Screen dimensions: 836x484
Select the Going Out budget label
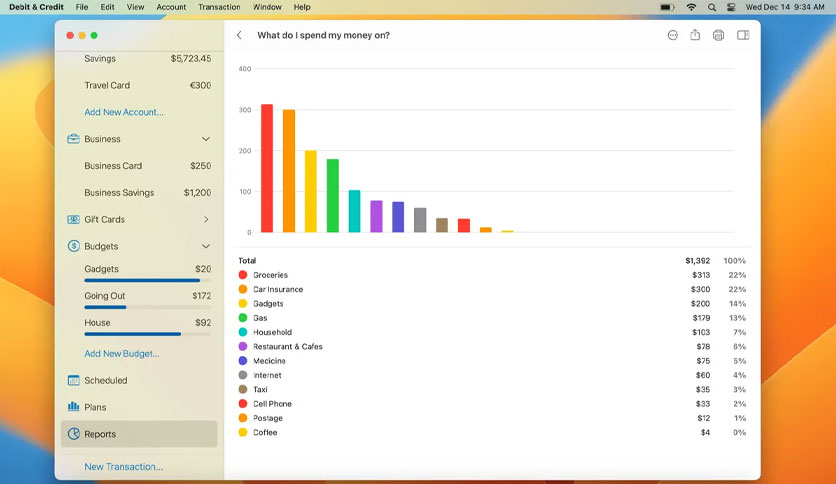click(x=104, y=296)
